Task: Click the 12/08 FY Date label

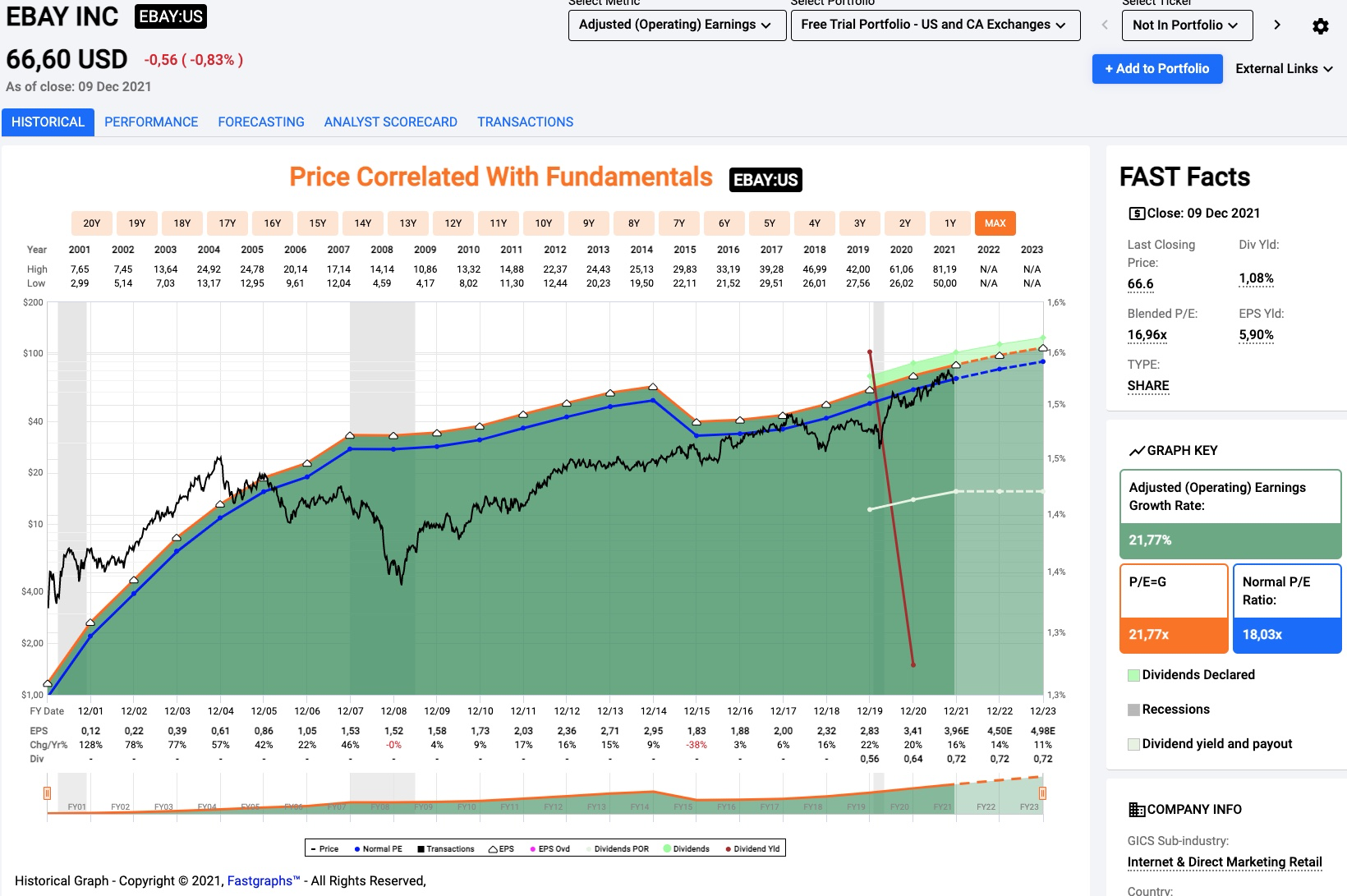Action: pyautogui.click(x=393, y=711)
